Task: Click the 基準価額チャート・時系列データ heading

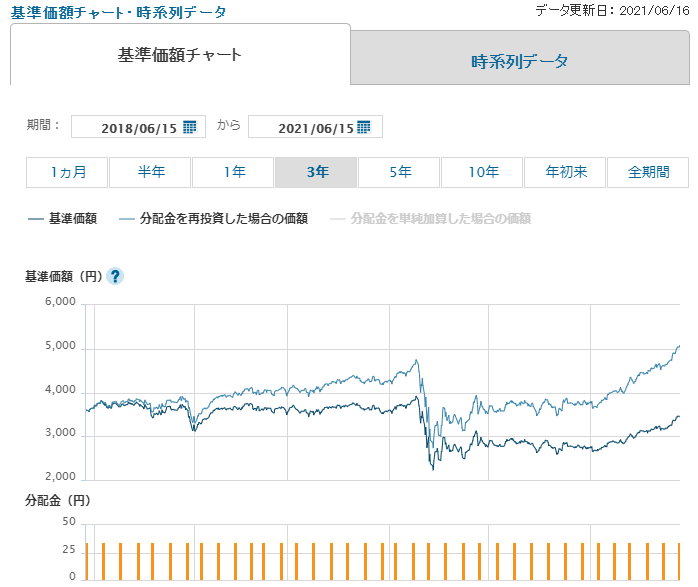Action: pyautogui.click(x=118, y=12)
